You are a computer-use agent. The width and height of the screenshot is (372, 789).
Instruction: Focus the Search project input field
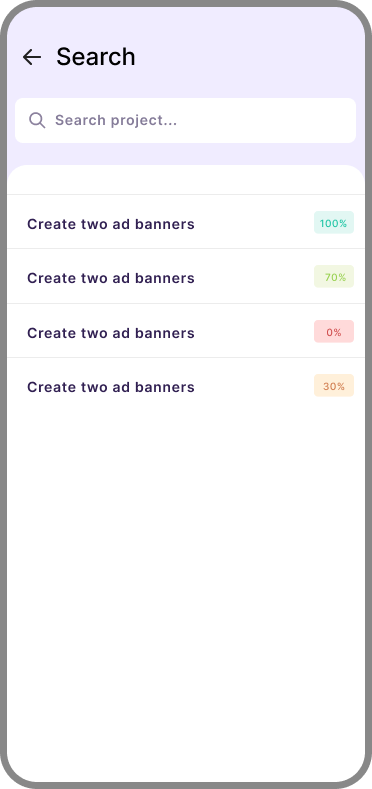click(185, 120)
